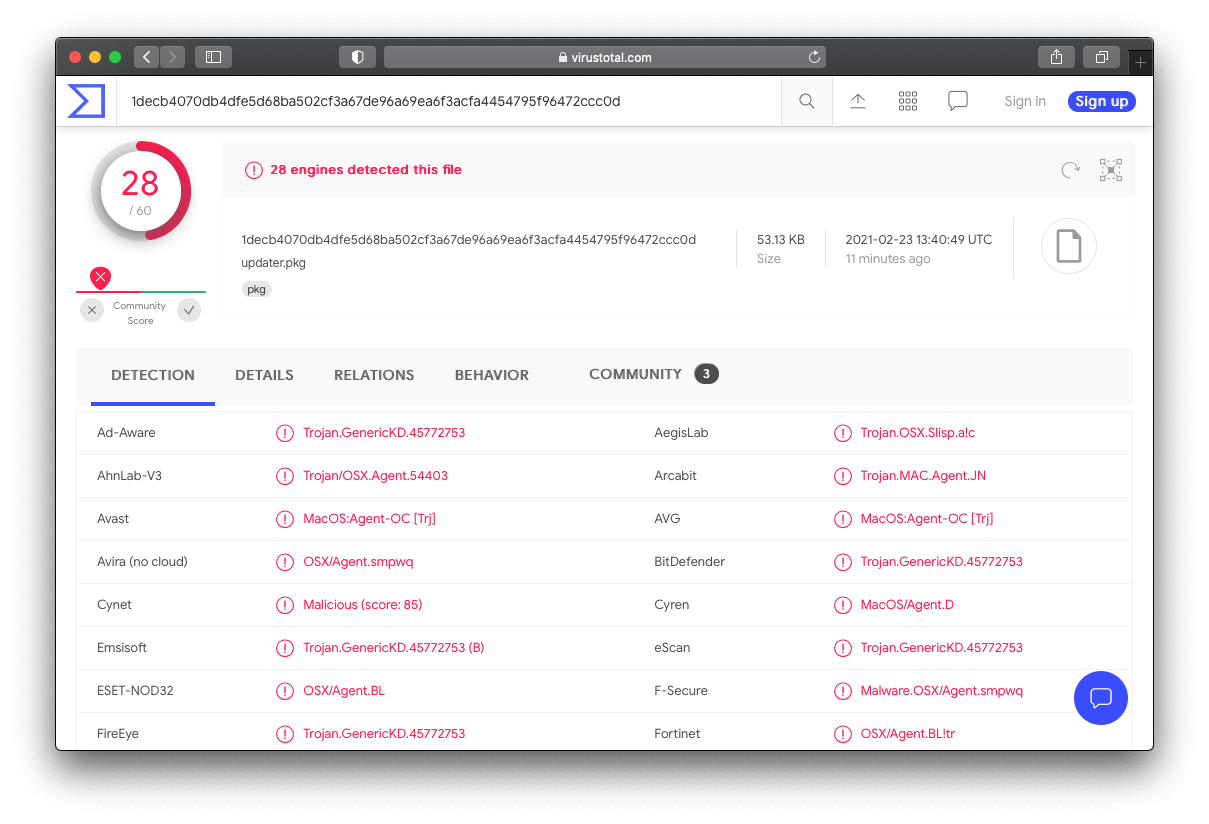The width and height of the screenshot is (1209, 824).
Task: Expand the report using the fullscreen icon
Action: pyautogui.click(x=1110, y=170)
